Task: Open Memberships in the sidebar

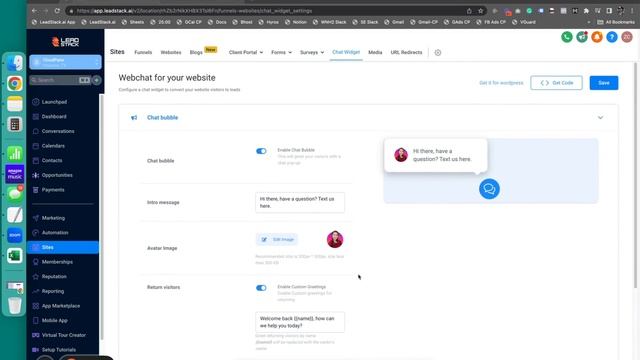Action: click(57, 262)
